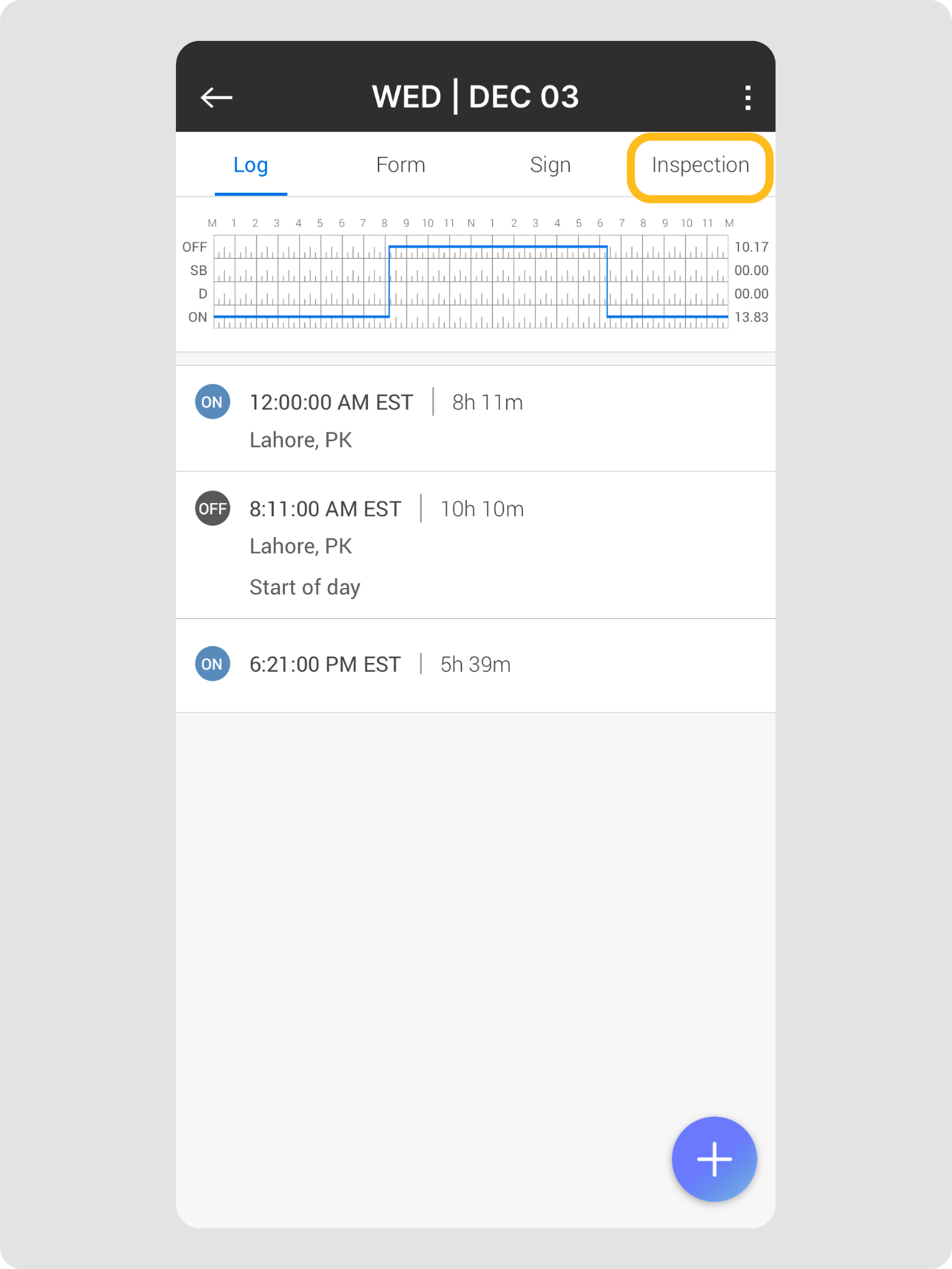Click the WED | DEC 03 date title
This screenshot has width=952, height=1269.
475,97
